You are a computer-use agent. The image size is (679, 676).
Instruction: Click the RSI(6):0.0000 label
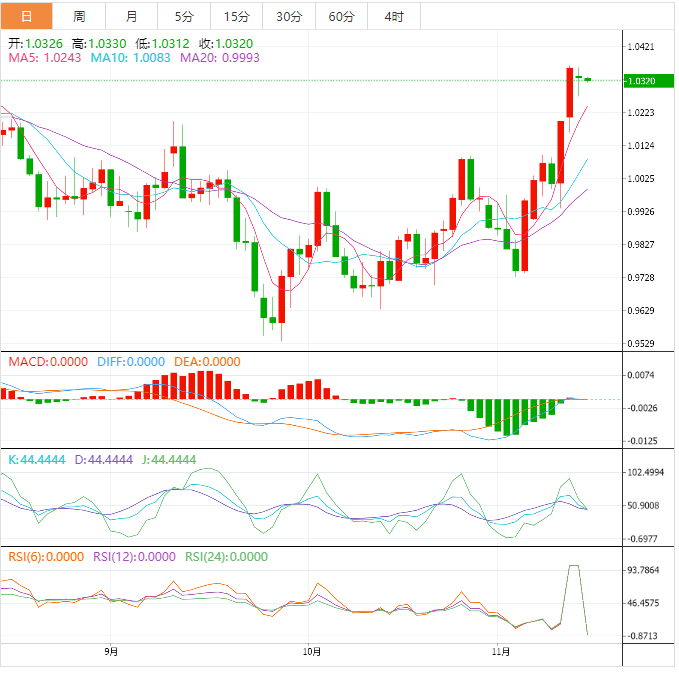tap(46, 557)
